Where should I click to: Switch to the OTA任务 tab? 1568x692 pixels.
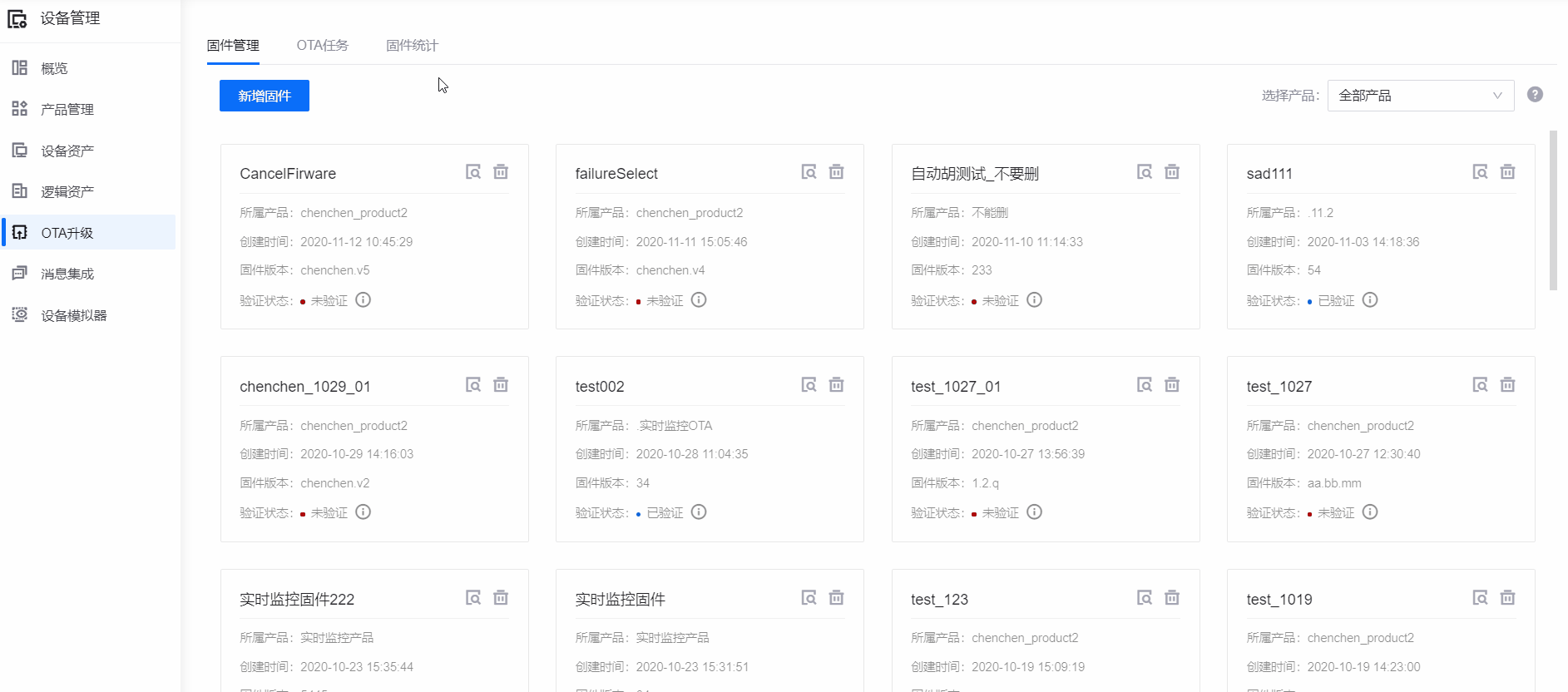(322, 46)
